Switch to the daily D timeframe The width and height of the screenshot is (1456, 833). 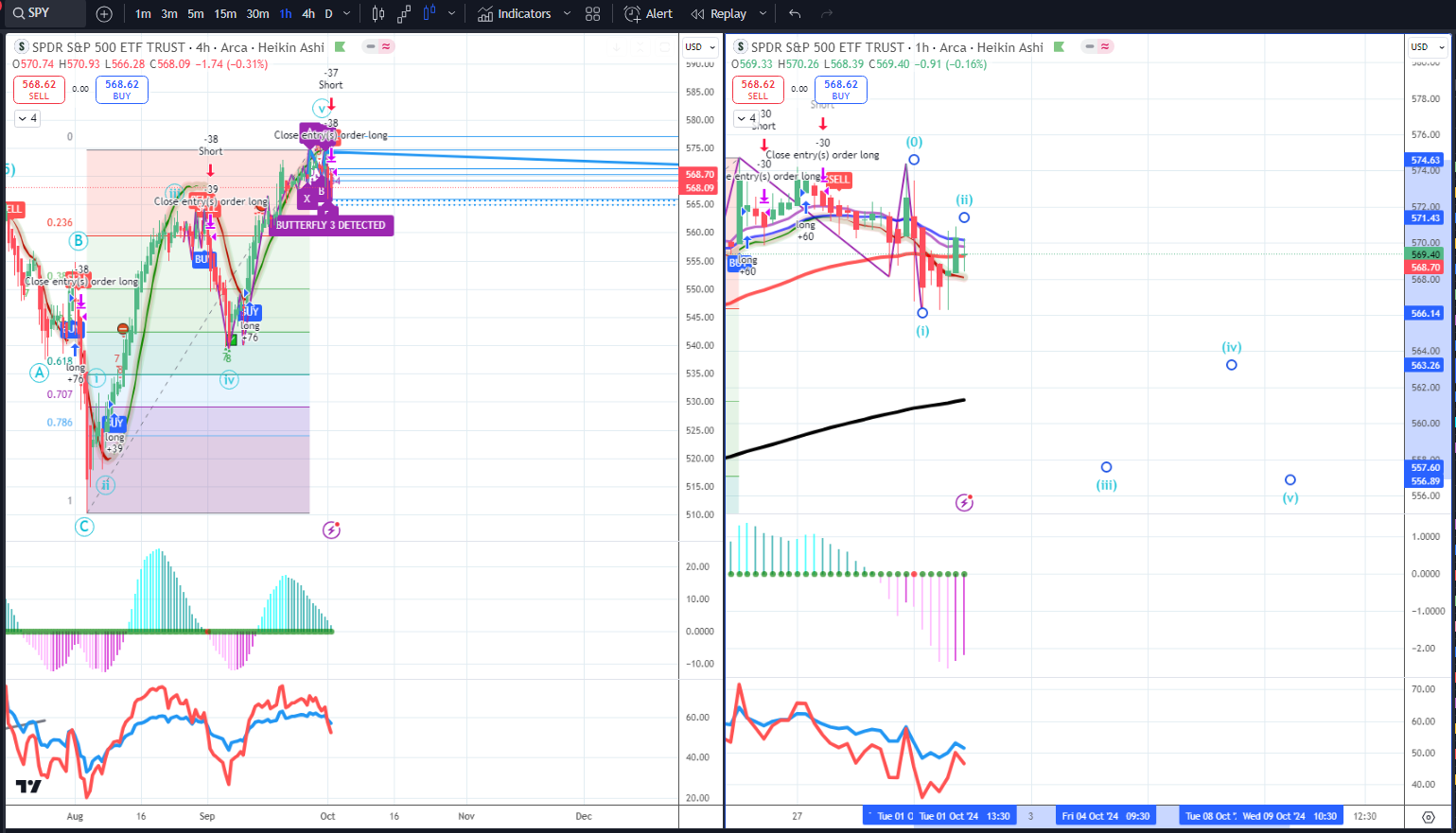pyautogui.click(x=328, y=14)
